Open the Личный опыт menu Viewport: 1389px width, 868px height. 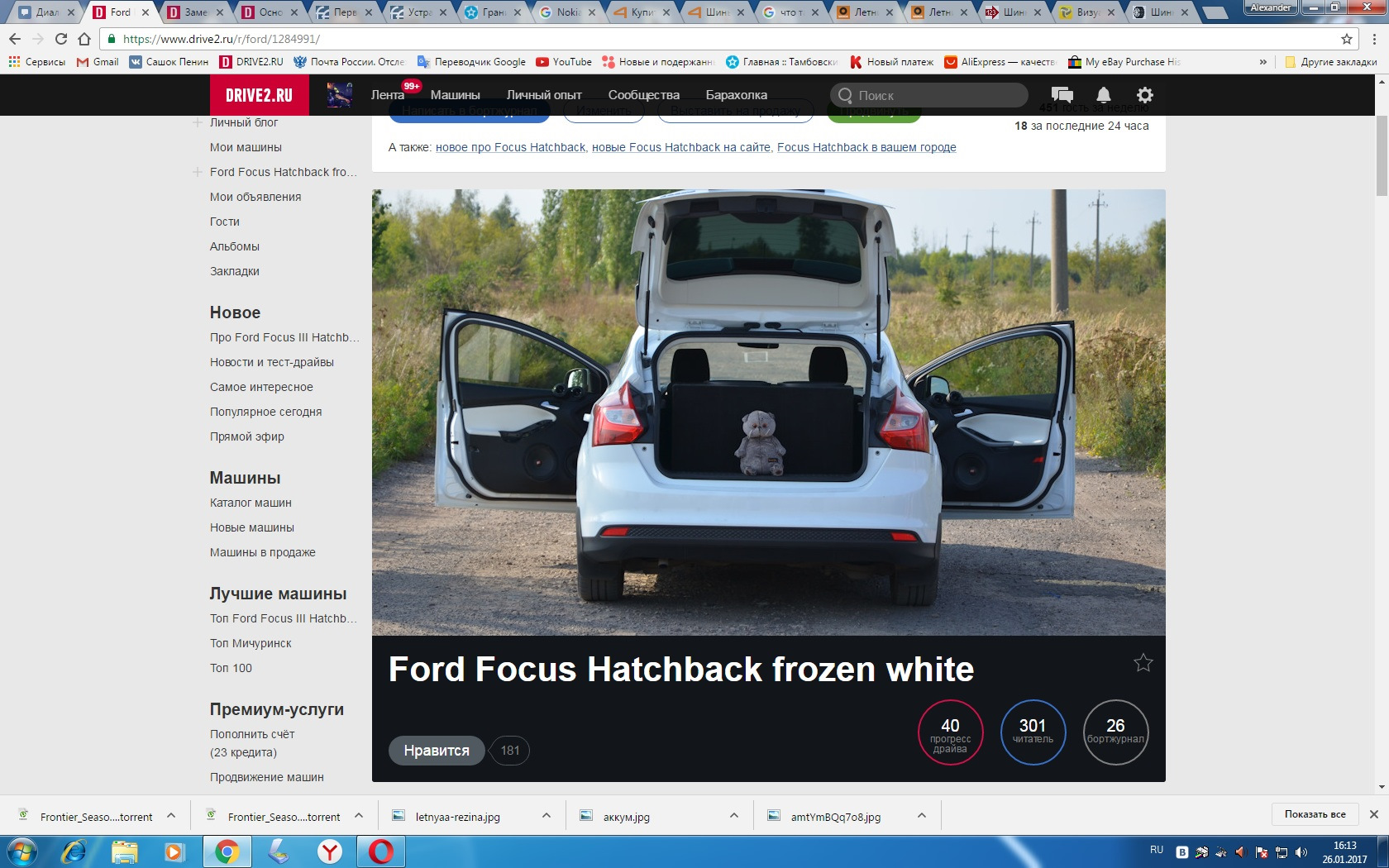point(544,95)
